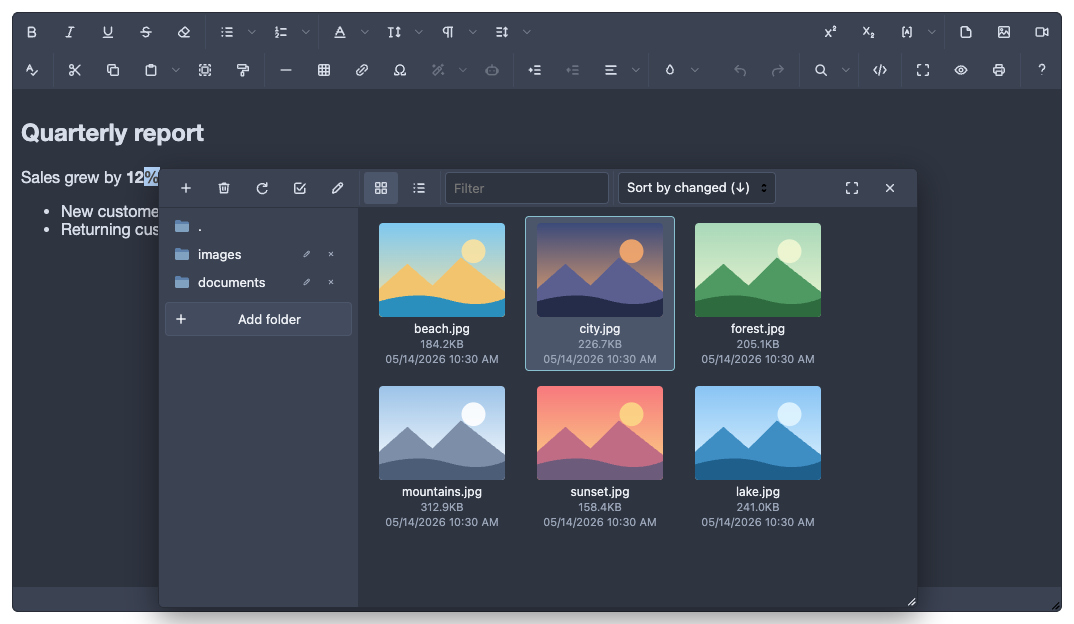Select the lake.jpg thumbnail
Viewport: 1074px width, 624px height.
pyautogui.click(x=758, y=433)
